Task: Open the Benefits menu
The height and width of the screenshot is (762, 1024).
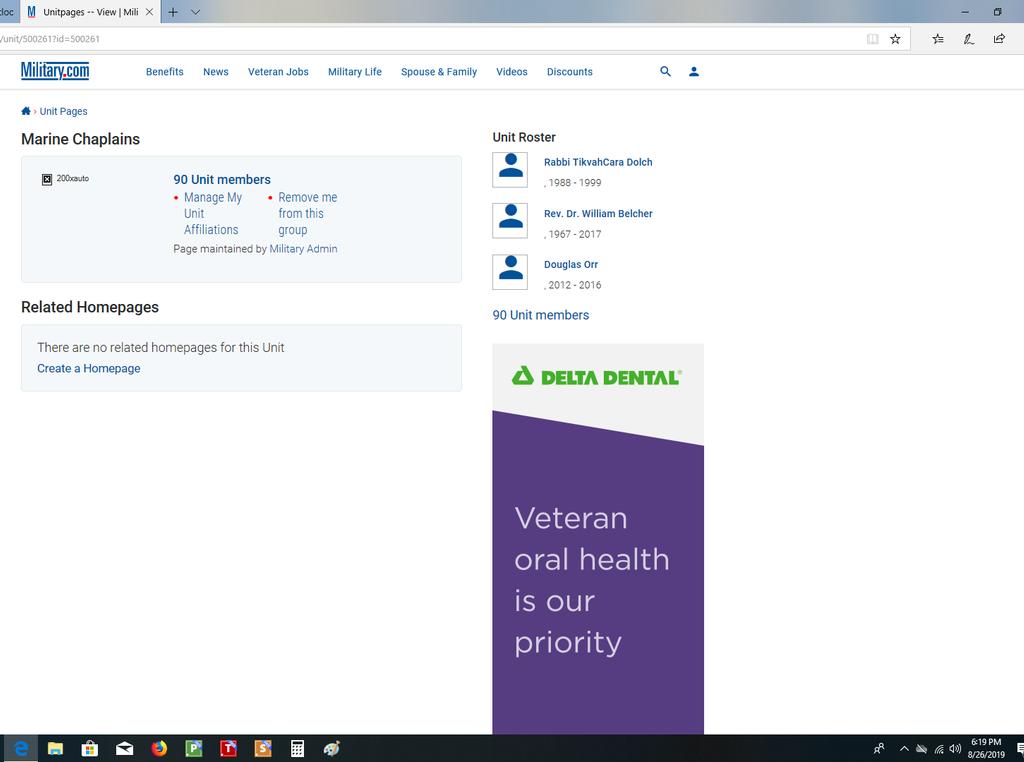Action: [x=164, y=72]
